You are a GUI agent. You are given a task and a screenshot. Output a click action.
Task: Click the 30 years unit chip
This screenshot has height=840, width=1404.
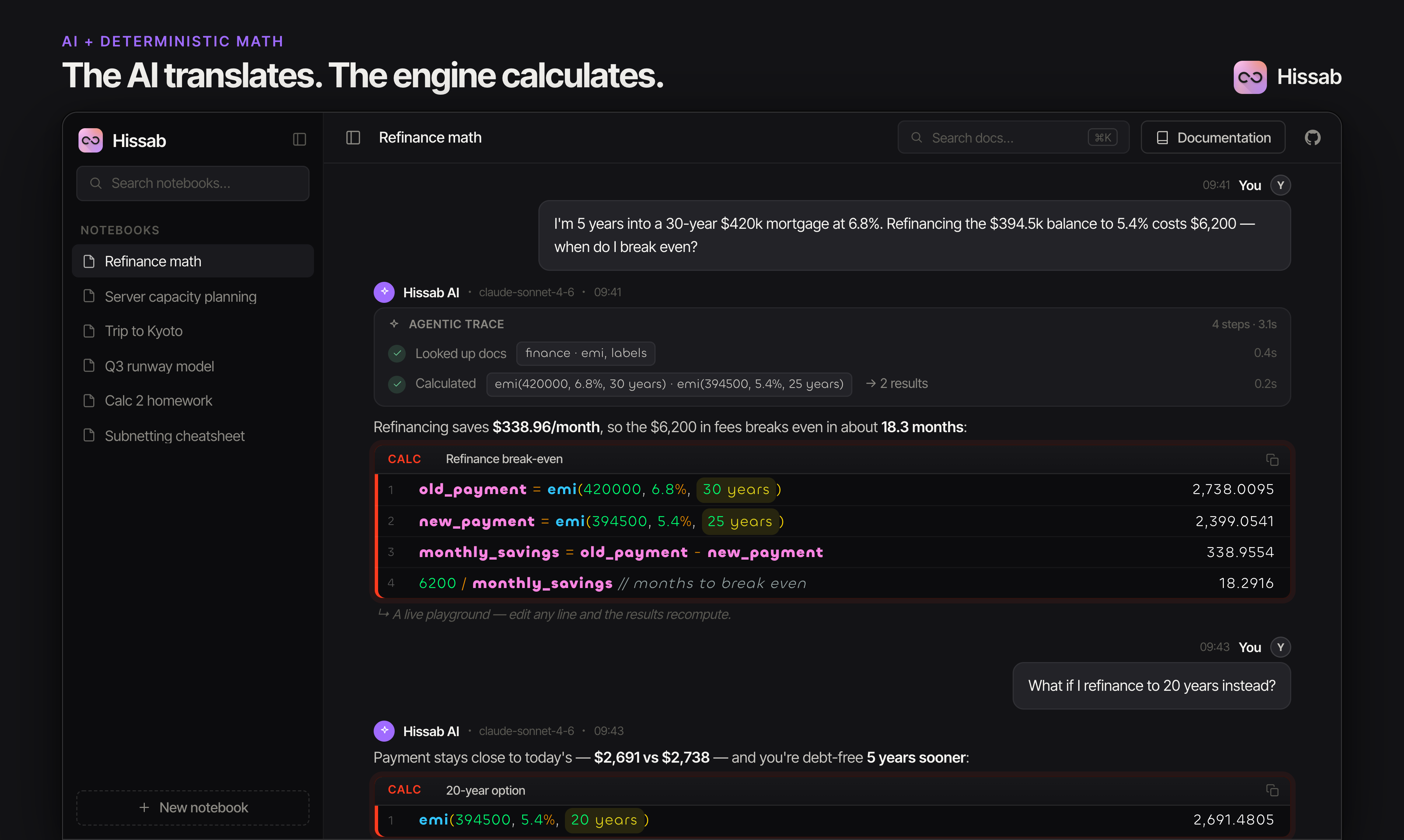[736, 490]
